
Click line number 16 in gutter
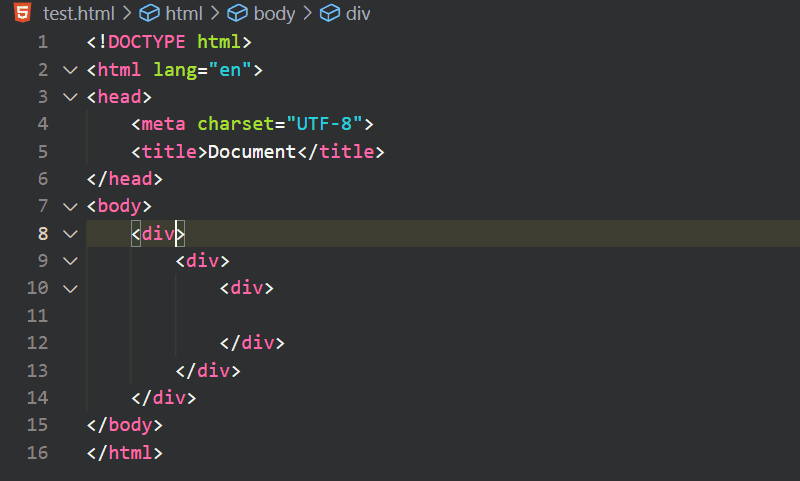point(37,452)
